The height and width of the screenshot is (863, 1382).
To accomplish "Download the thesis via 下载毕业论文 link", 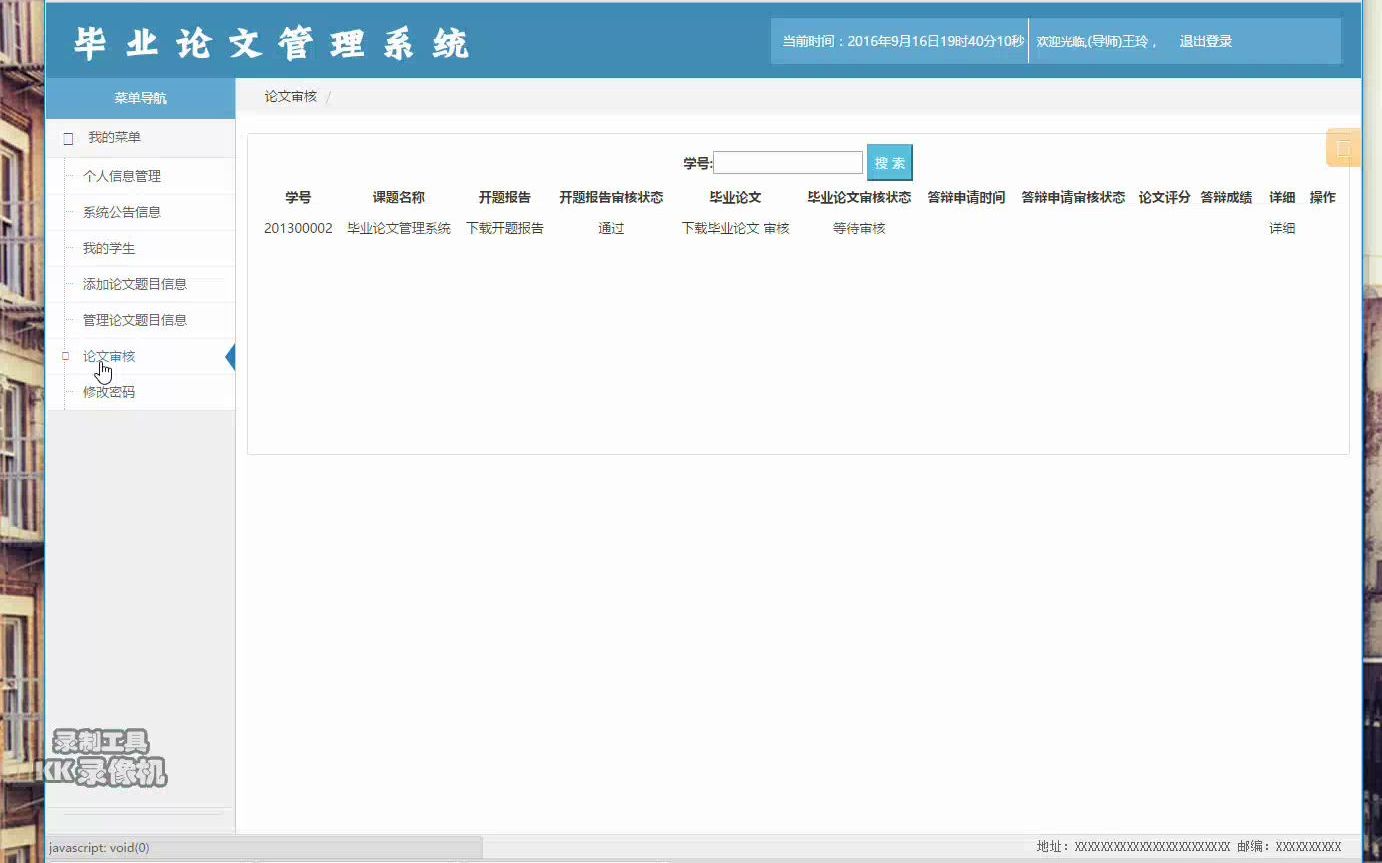I will coord(719,227).
